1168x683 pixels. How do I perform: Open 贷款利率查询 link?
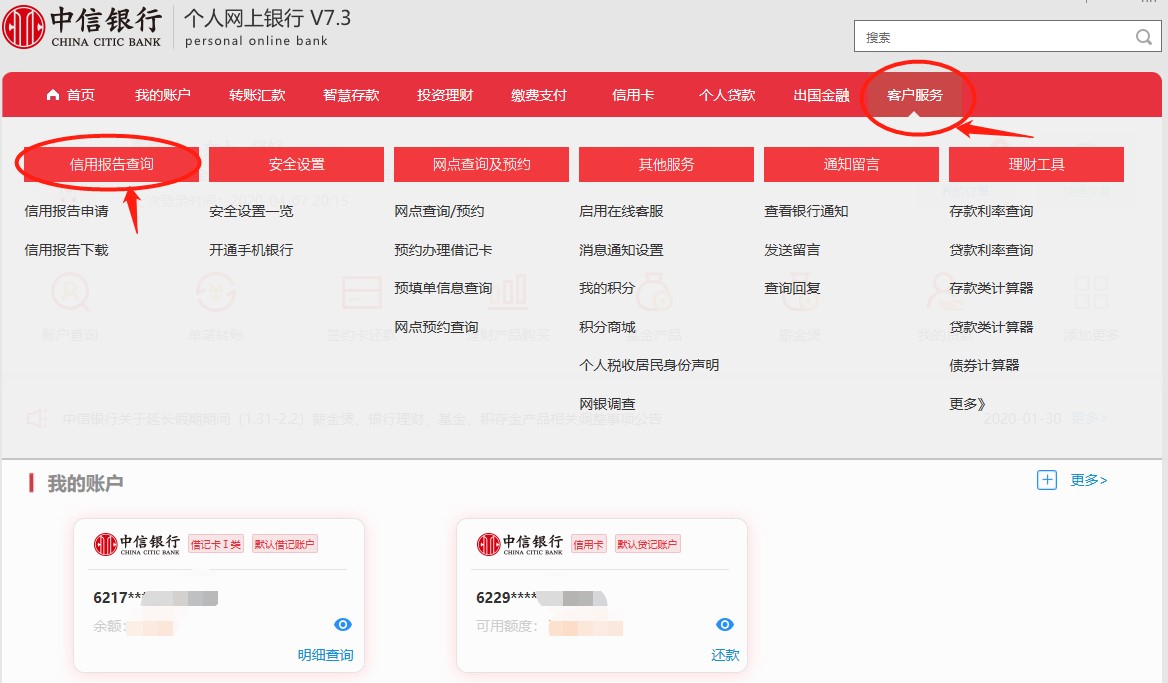tap(991, 250)
